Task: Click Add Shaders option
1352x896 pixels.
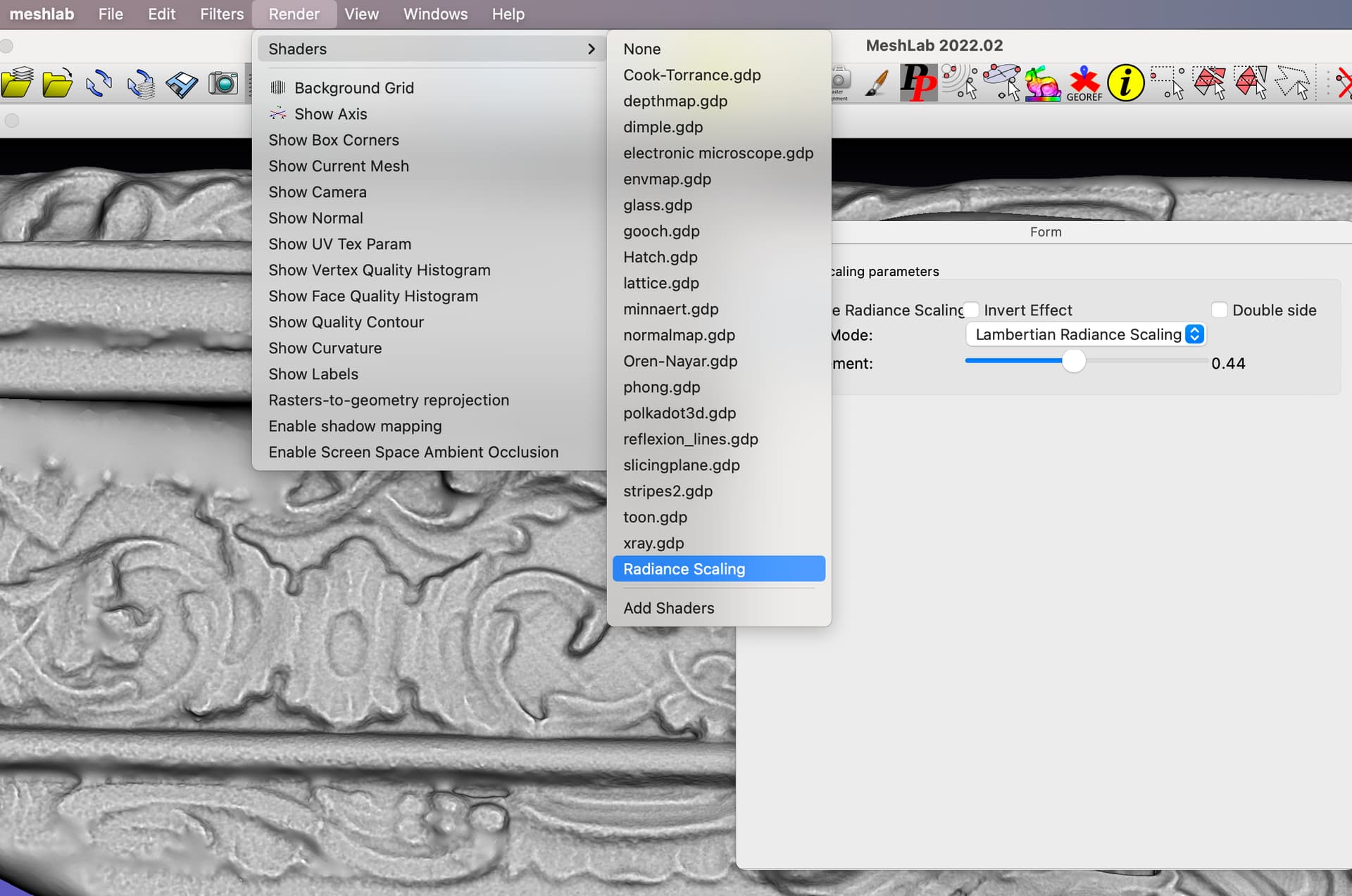Action: (668, 608)
